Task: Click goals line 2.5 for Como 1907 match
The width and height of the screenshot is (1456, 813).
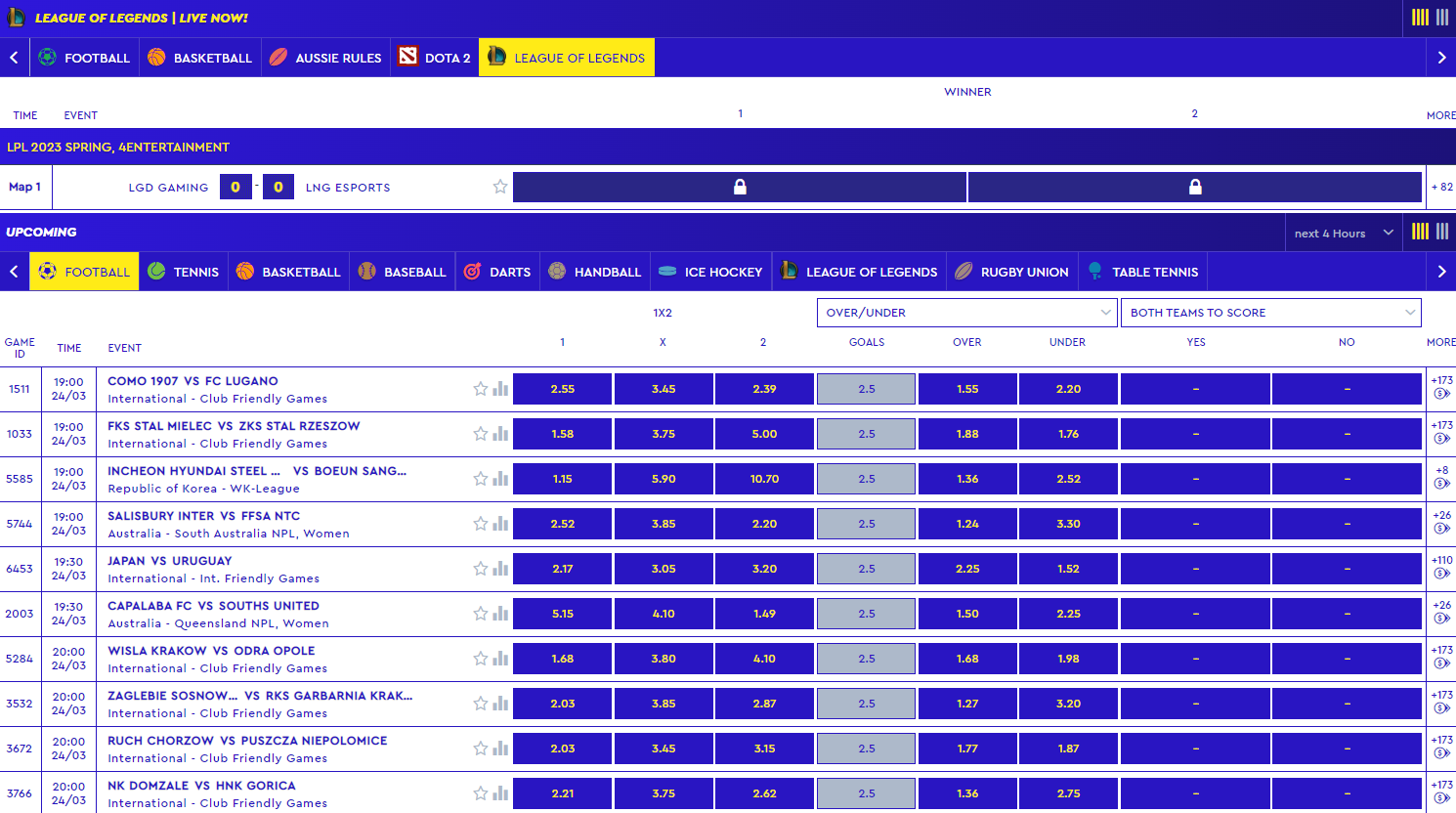Action: 866,389
